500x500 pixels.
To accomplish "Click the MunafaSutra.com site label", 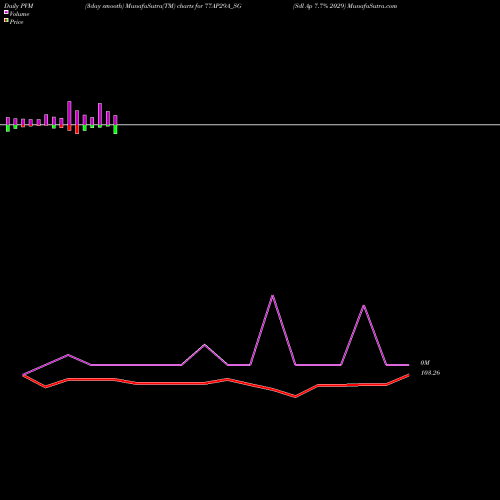I will pyautogui.click(x=372, y=6).
